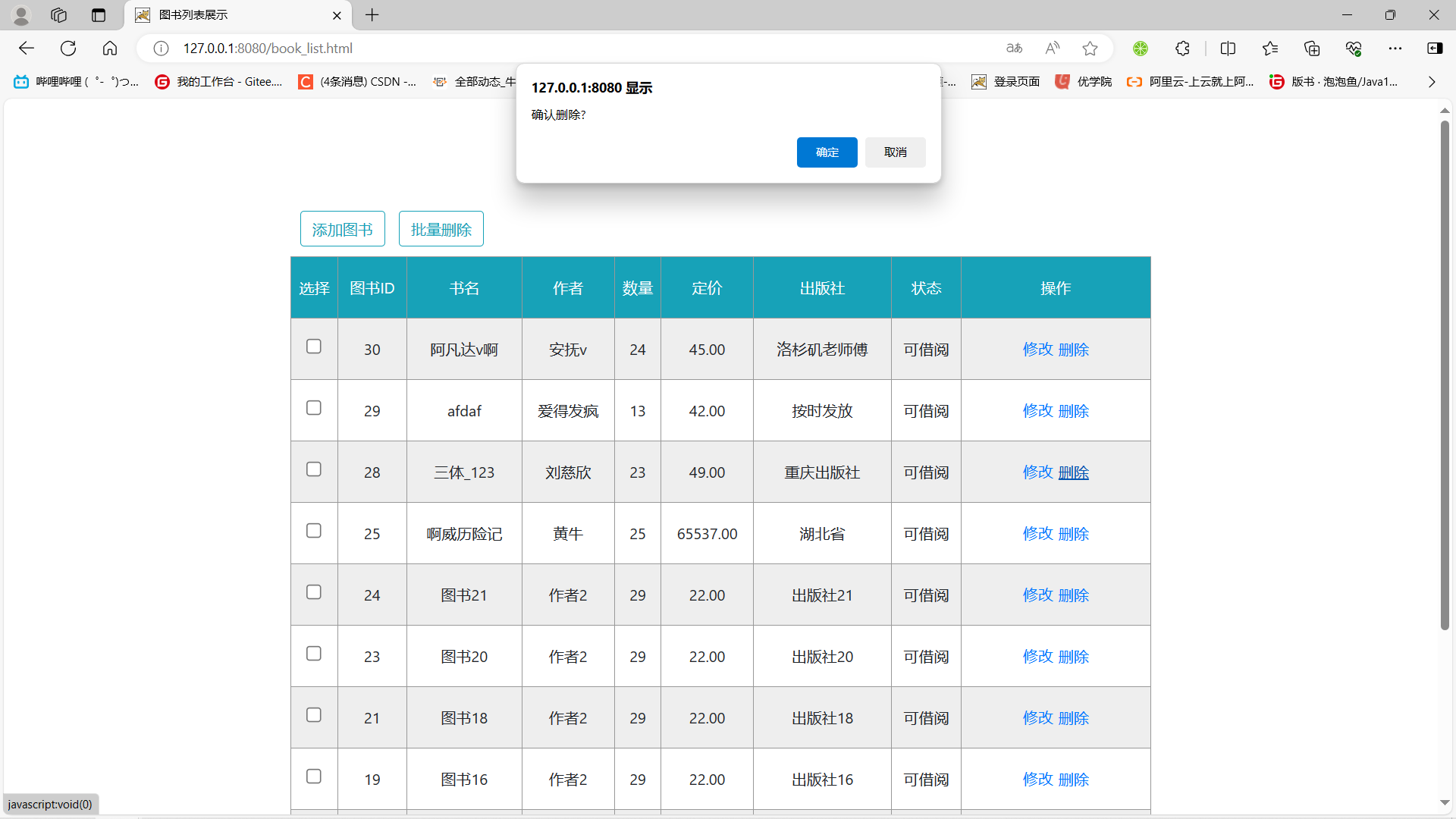Go back with the browser back arrow
The height and width of the screenshot is (819, 1456).
coord(27,49)
